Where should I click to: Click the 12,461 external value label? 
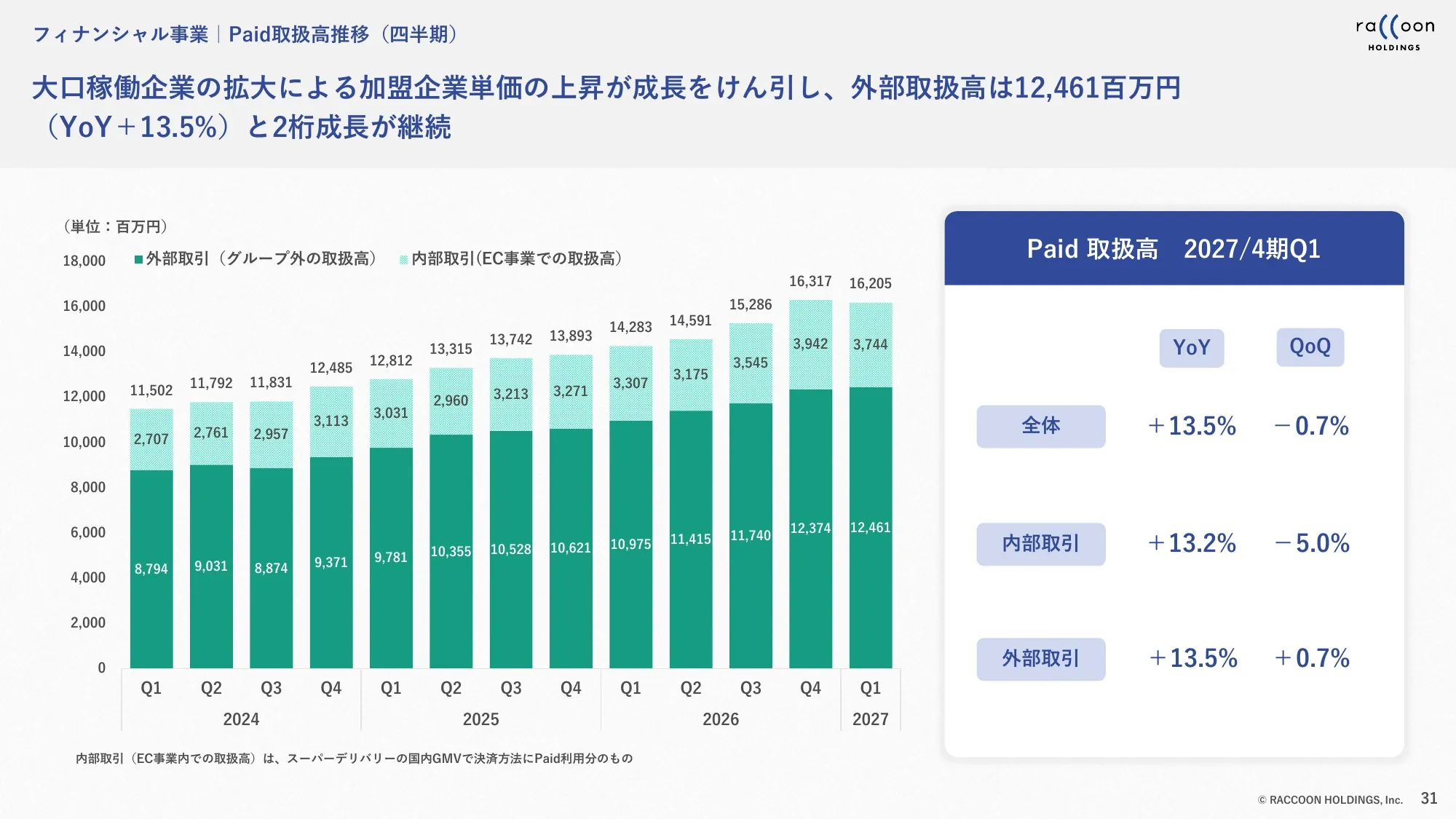(871, 528)
